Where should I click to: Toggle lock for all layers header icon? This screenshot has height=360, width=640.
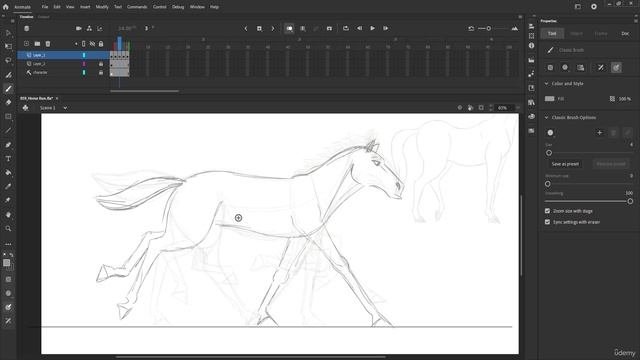[101, 44]
